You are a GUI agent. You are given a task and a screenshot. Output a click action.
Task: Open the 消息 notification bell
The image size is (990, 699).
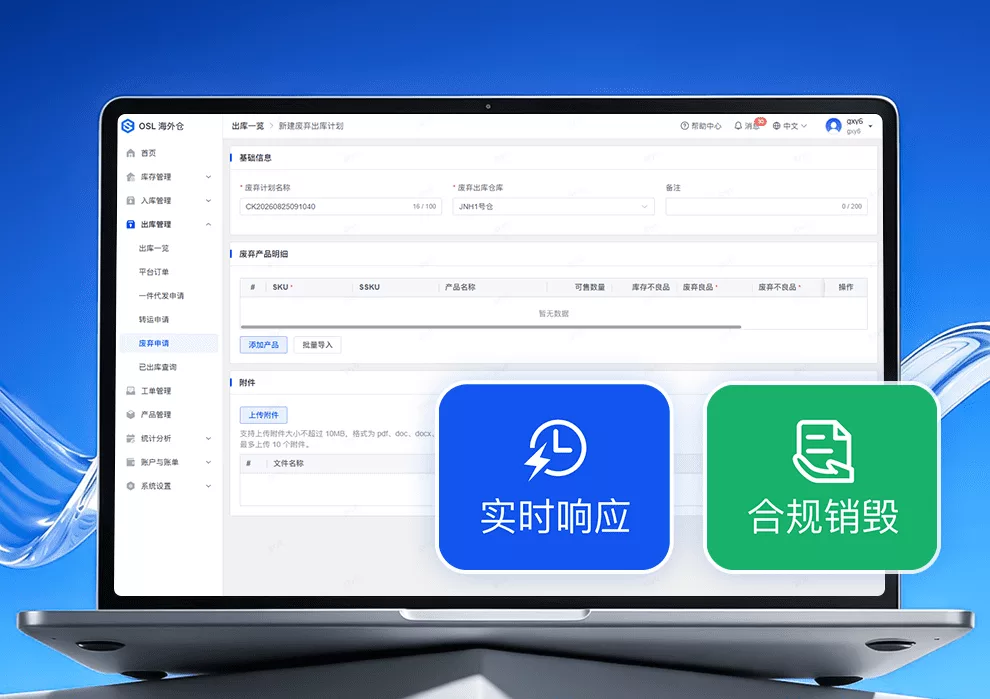click(x=738, y=126)
